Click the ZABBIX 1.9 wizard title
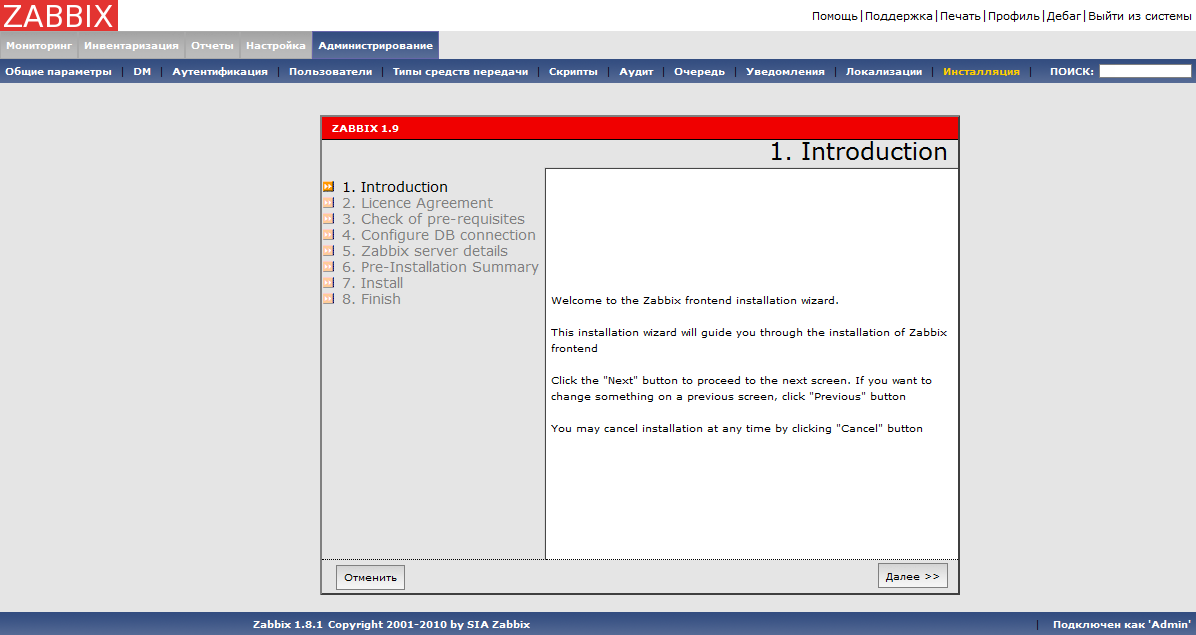This screenshot has height=635, width=1196. click(365, 128)
